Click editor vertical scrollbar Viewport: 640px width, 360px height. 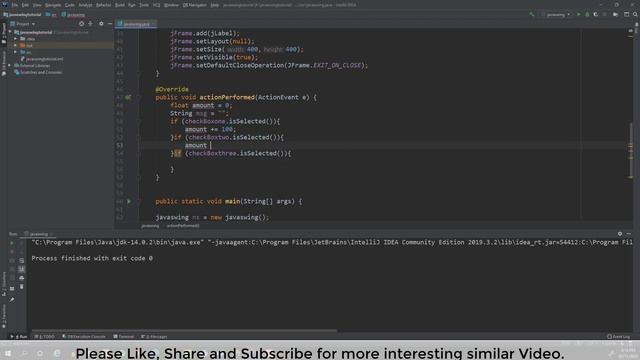[x=631, y=150]
